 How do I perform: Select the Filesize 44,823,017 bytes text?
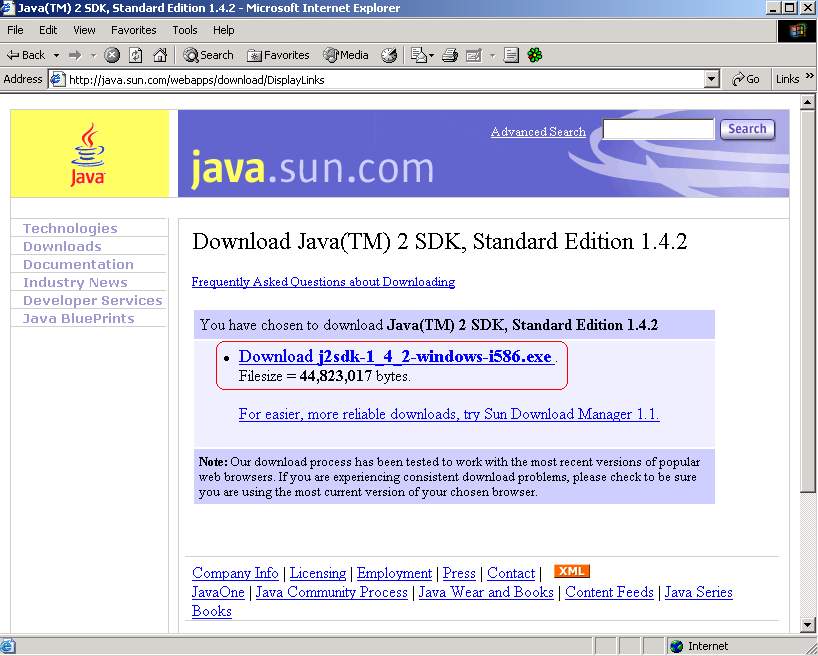324,376
